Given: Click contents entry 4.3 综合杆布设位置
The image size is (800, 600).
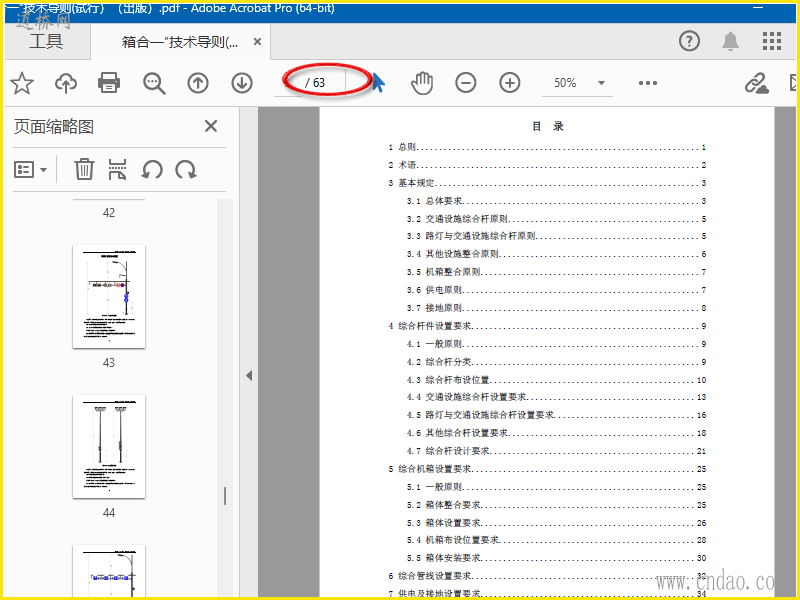Looking at the screenshot, I should [x=556, y=380].
